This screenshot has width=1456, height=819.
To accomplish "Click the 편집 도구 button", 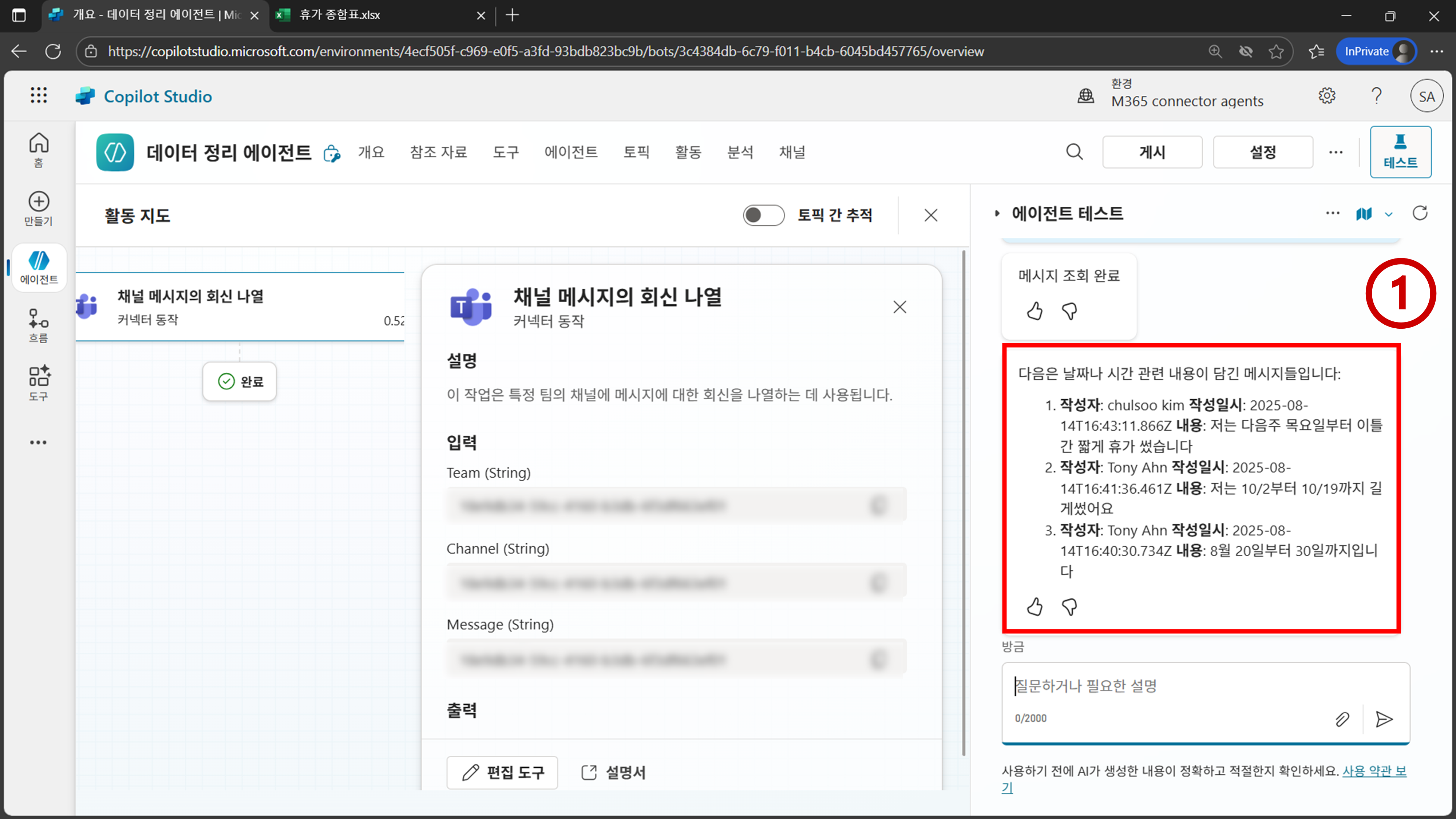I will pos(502,772).
